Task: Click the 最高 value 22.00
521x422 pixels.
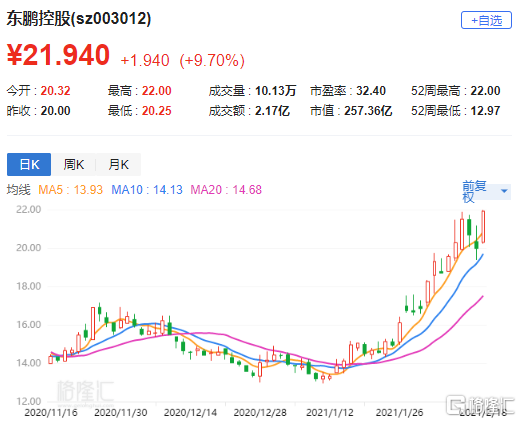Action: click(x=156, y=91)
